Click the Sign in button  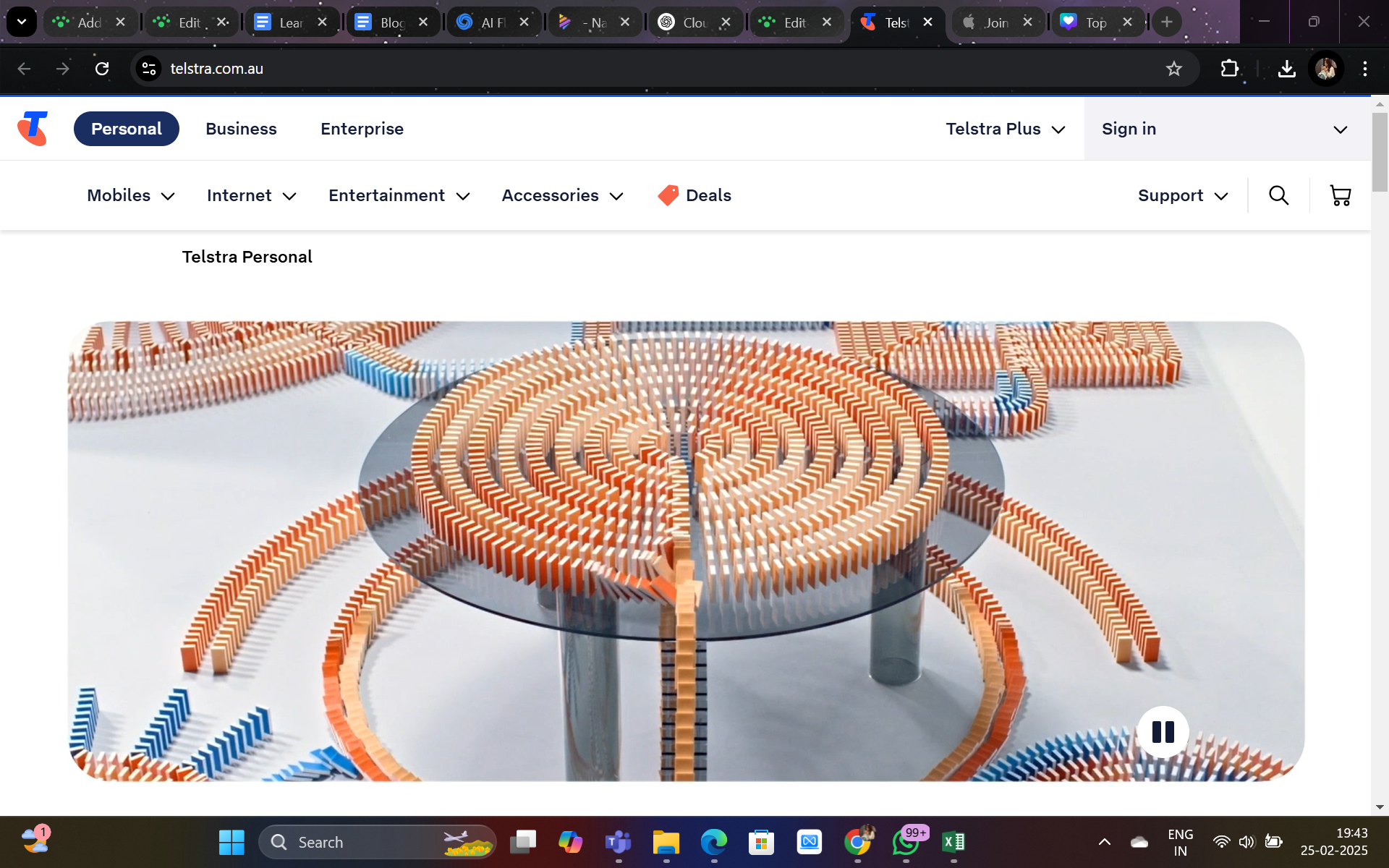(x=1128, y=128)
